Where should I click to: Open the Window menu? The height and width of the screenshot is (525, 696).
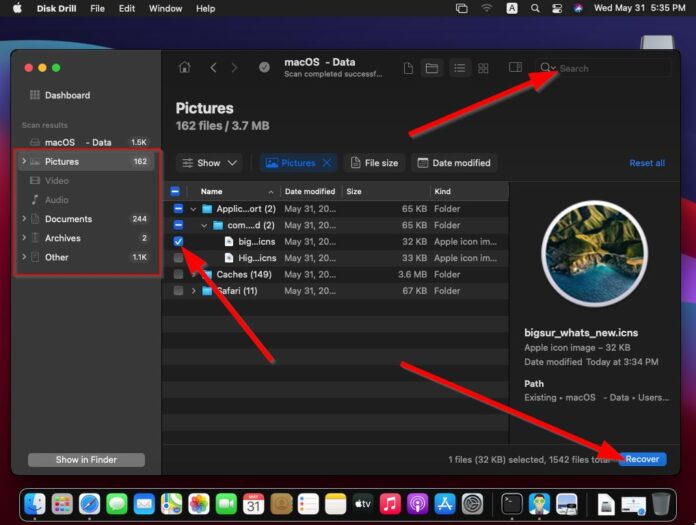(x=165, y=8)
